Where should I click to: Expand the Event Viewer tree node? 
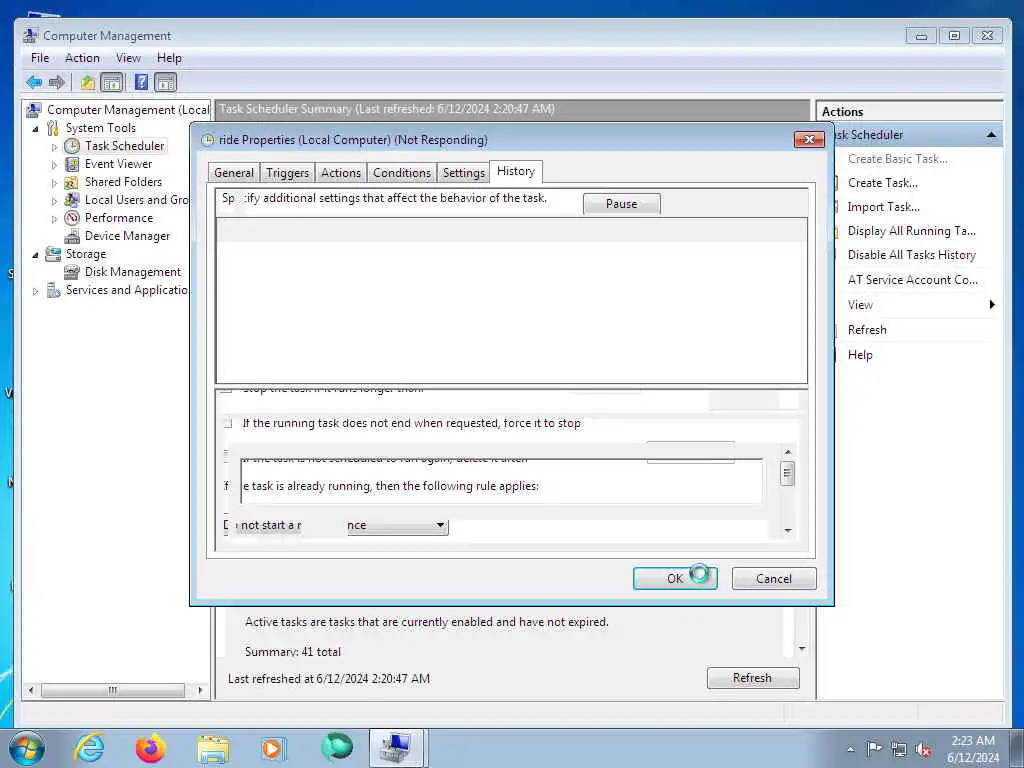coord(54,165)
